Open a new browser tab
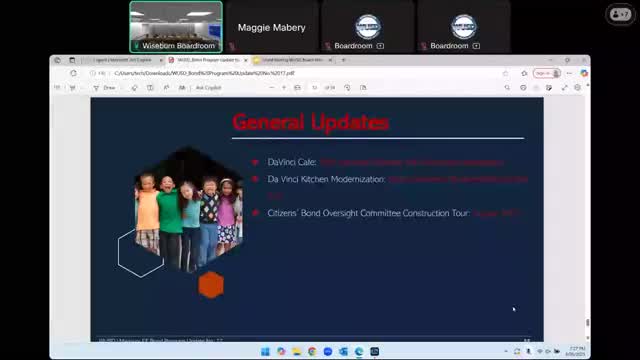The width and height of the screenshot is (640, 360). coord(344,60)
